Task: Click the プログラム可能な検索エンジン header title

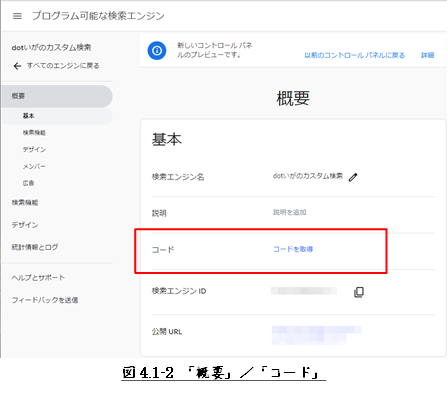Action: click(x=98, y=16)
